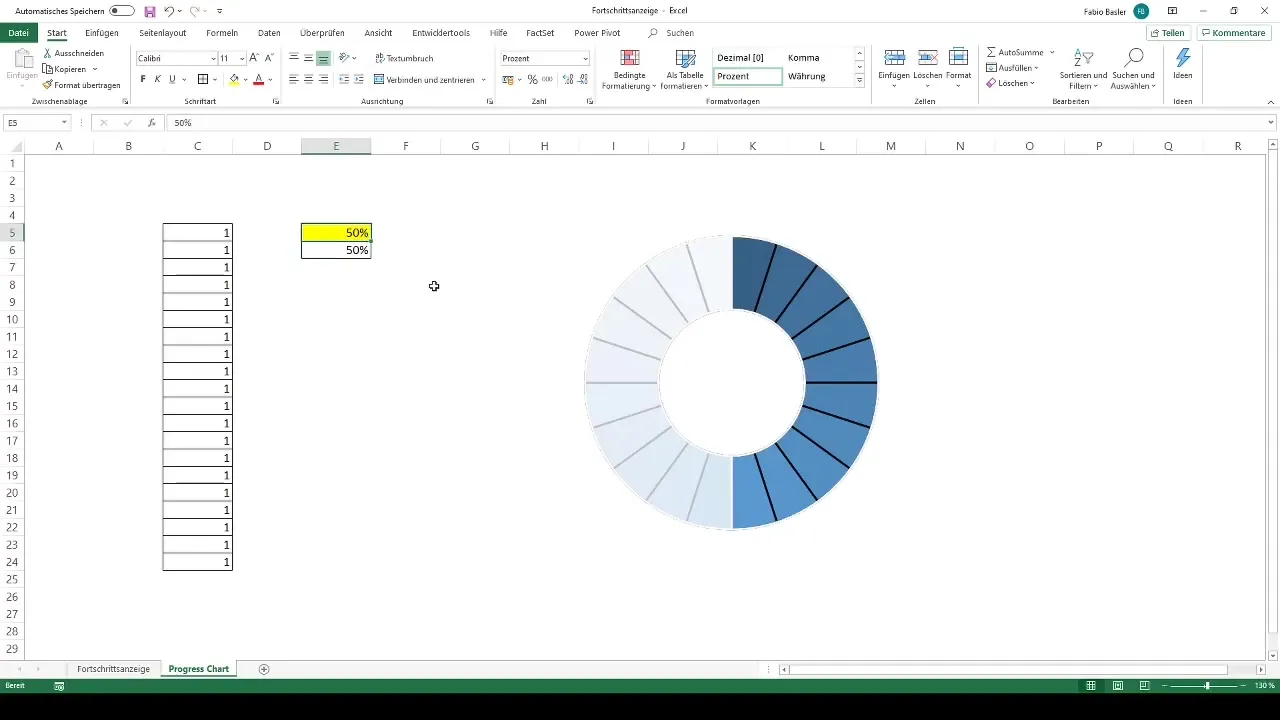Decrease font size with the smaller A
1280x720 pixels.
click(x=269, y=58)
